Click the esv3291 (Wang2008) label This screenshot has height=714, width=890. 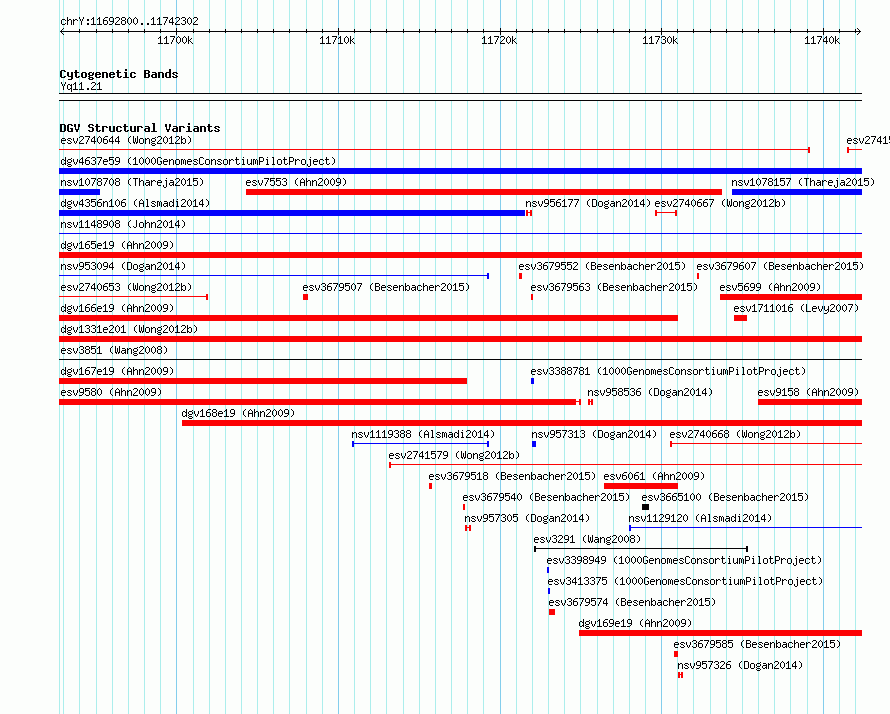click(x=587, y=539)
